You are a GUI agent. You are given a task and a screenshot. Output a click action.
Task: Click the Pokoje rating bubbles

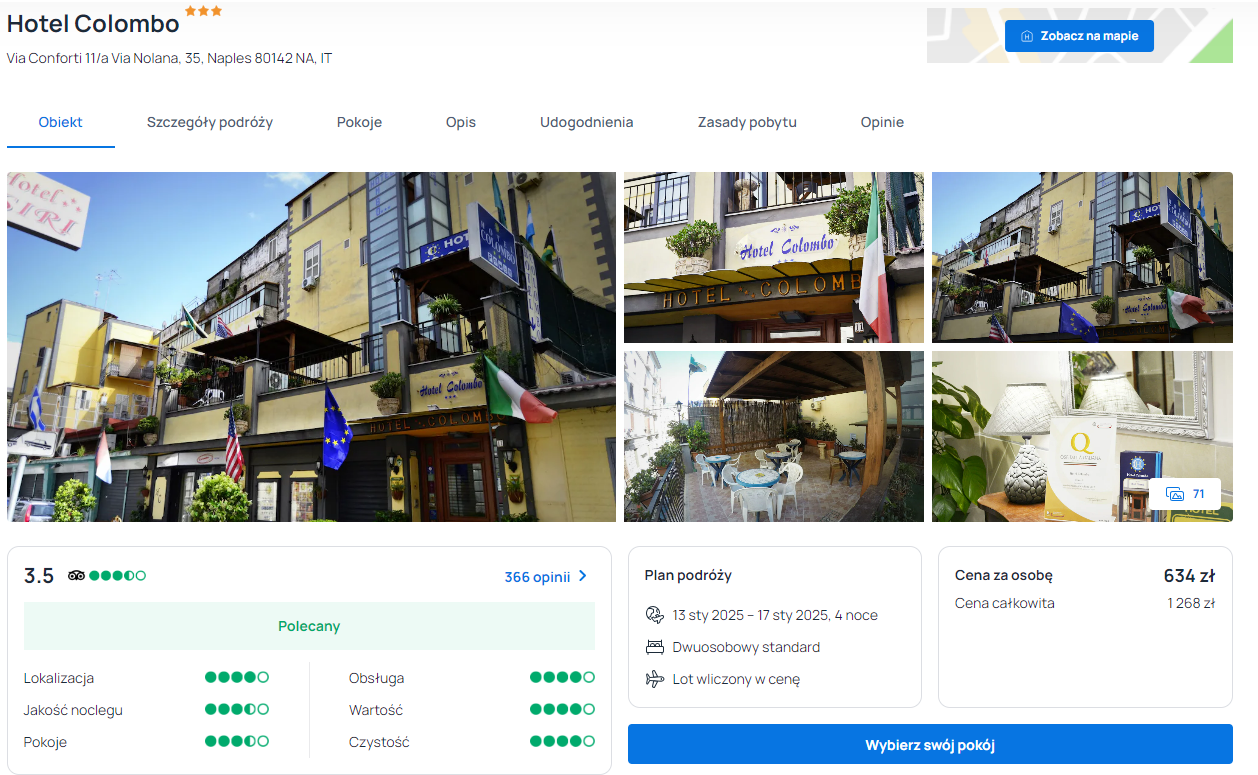tap(237, 741)
